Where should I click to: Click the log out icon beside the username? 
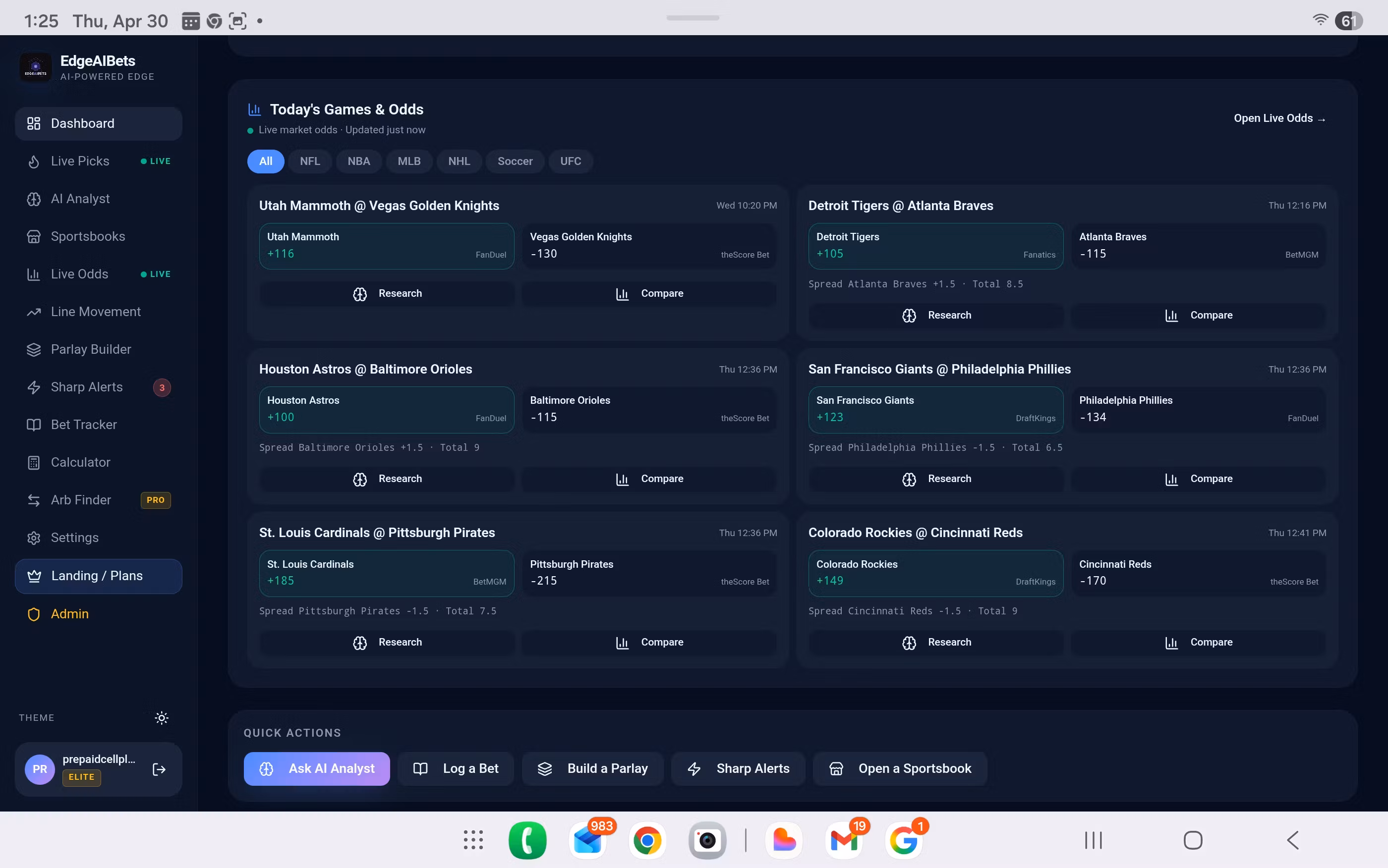pos(159,769)
